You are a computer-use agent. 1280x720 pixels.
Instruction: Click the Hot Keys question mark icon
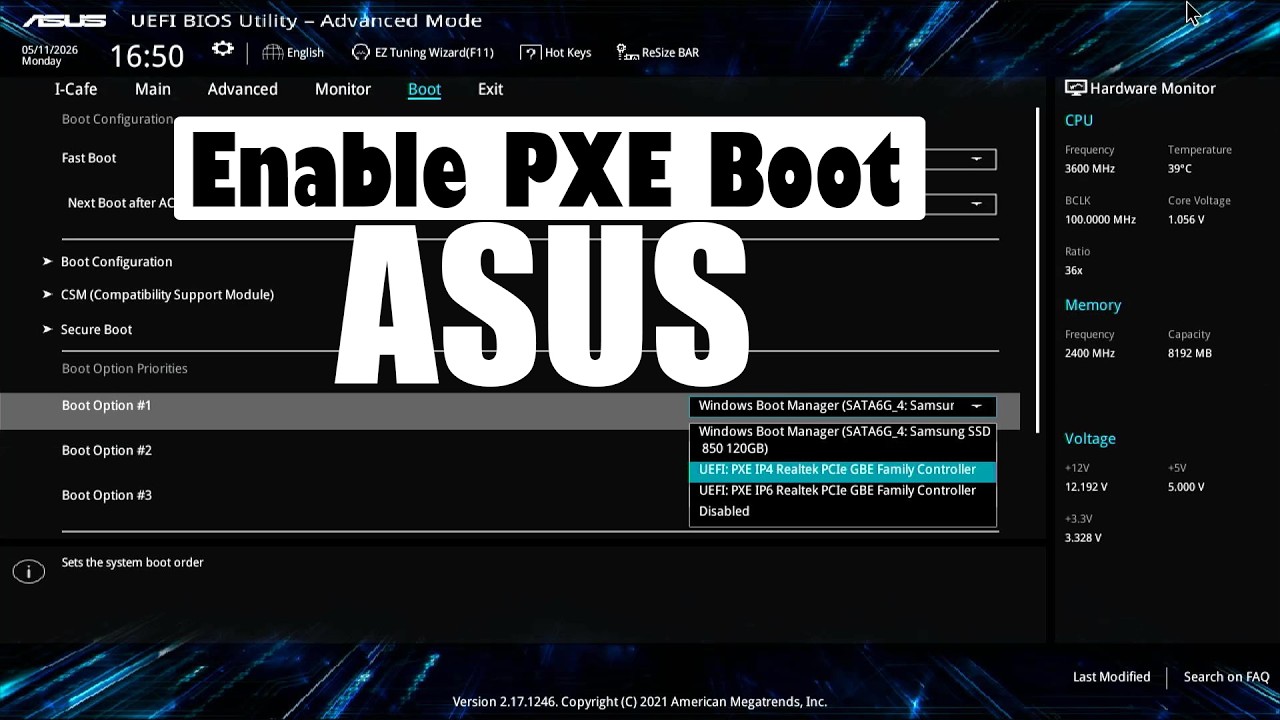click(531, 52)
